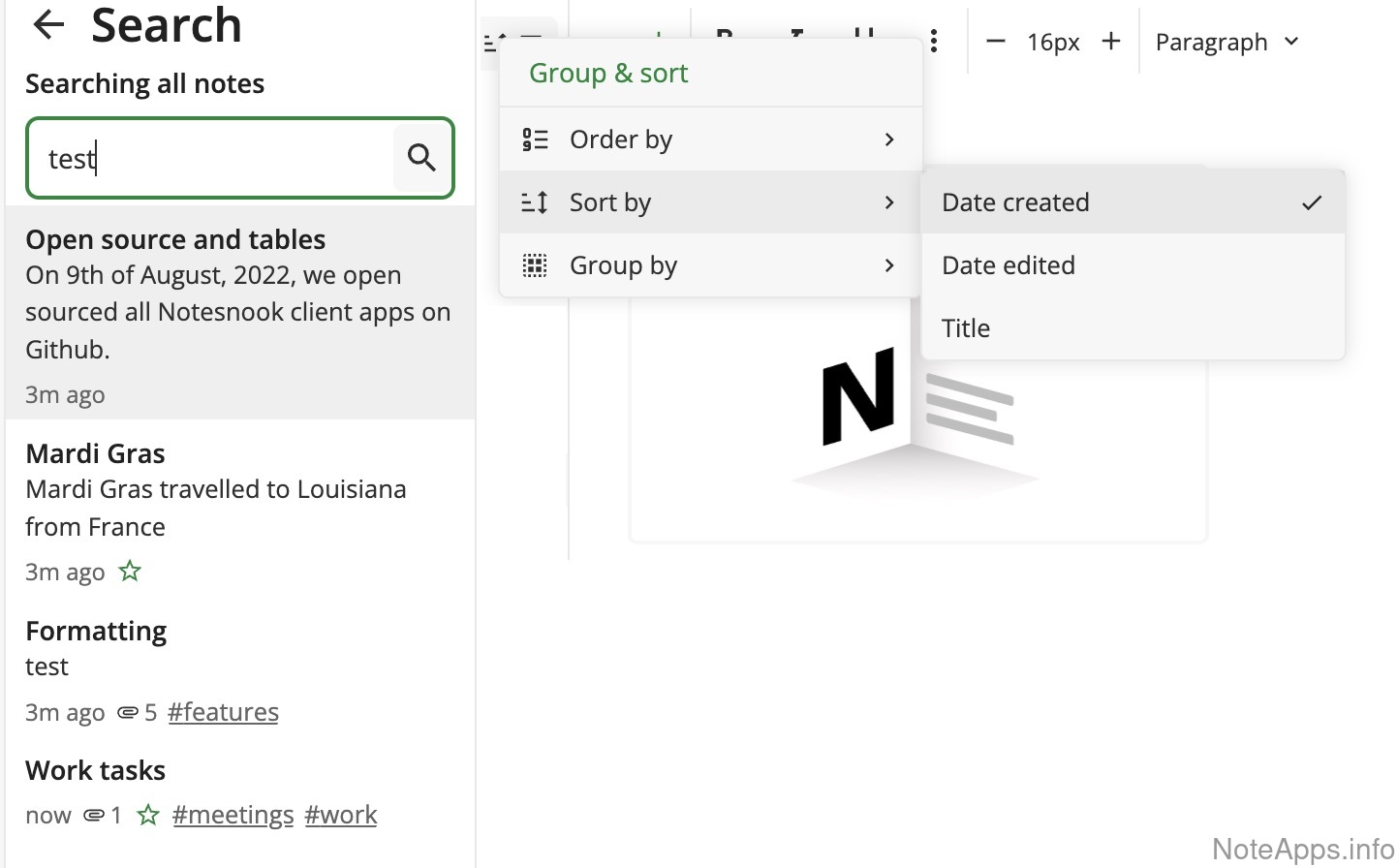The width and height of the screenshot is (1397, 868).
Task: Decrease font size with minus icon
Action: (995, 42)
